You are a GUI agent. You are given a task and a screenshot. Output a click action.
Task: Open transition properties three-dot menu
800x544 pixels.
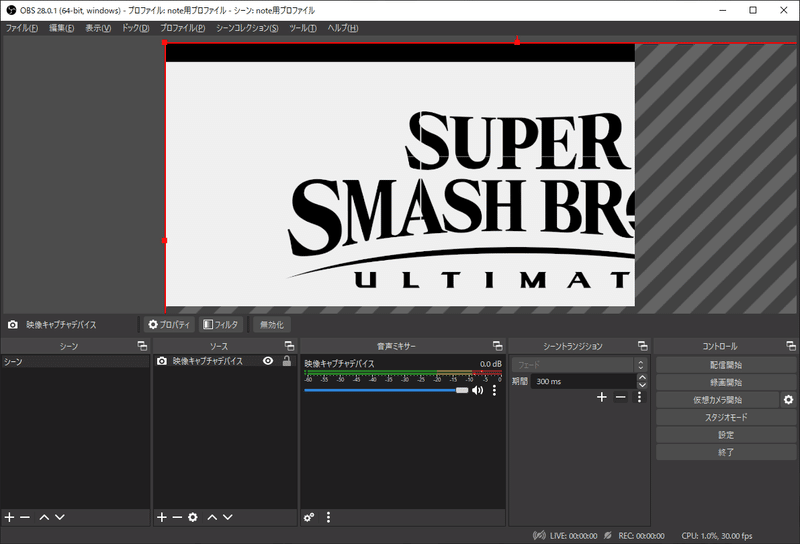coord(639,397)
